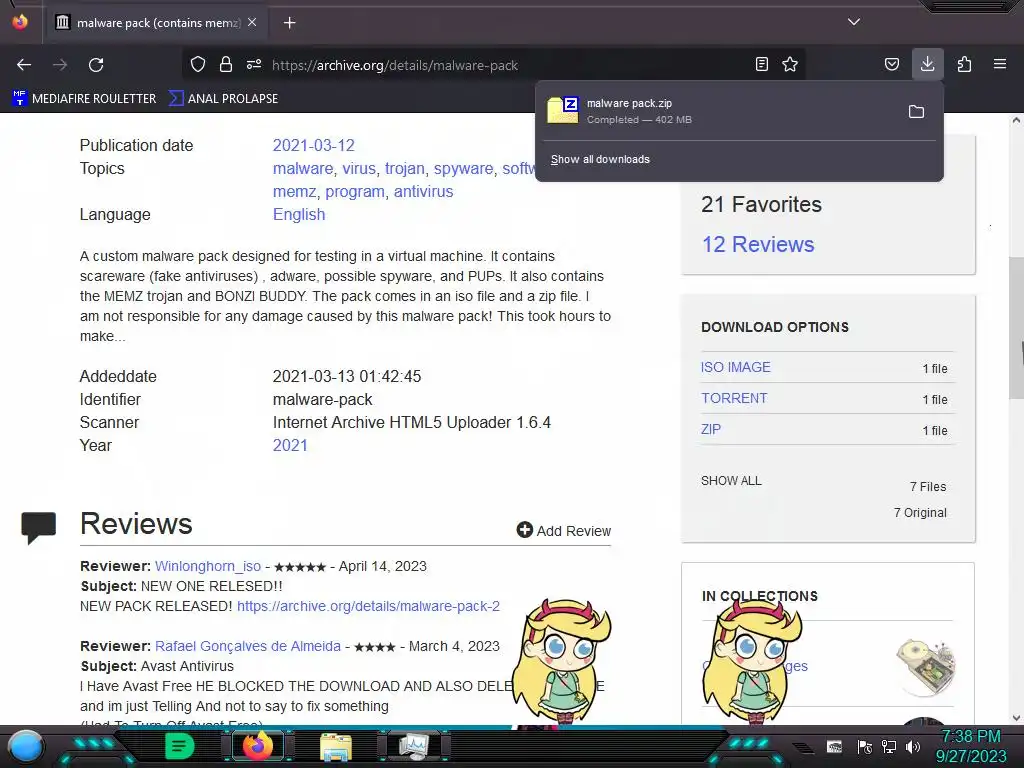1024x768 pixels.
Task: Click the 21 Favorites text
Action: 761,204
